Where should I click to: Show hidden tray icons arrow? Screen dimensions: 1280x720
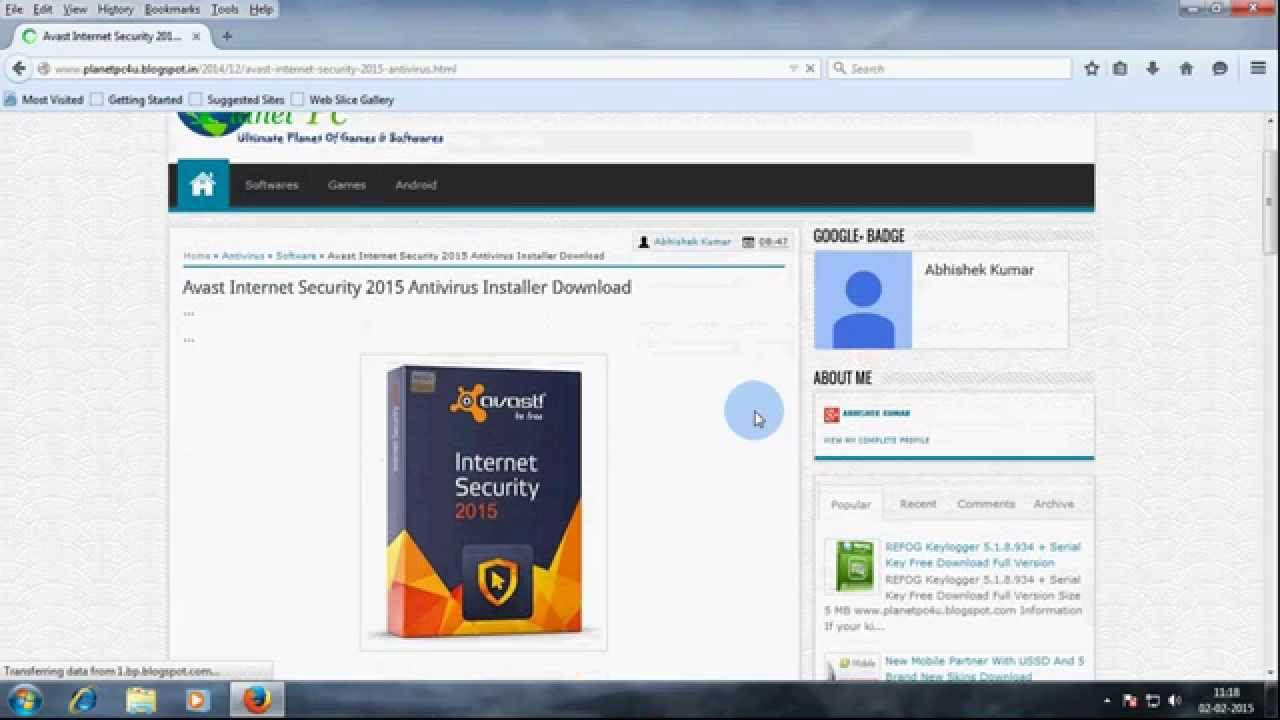click(1106, 701)
